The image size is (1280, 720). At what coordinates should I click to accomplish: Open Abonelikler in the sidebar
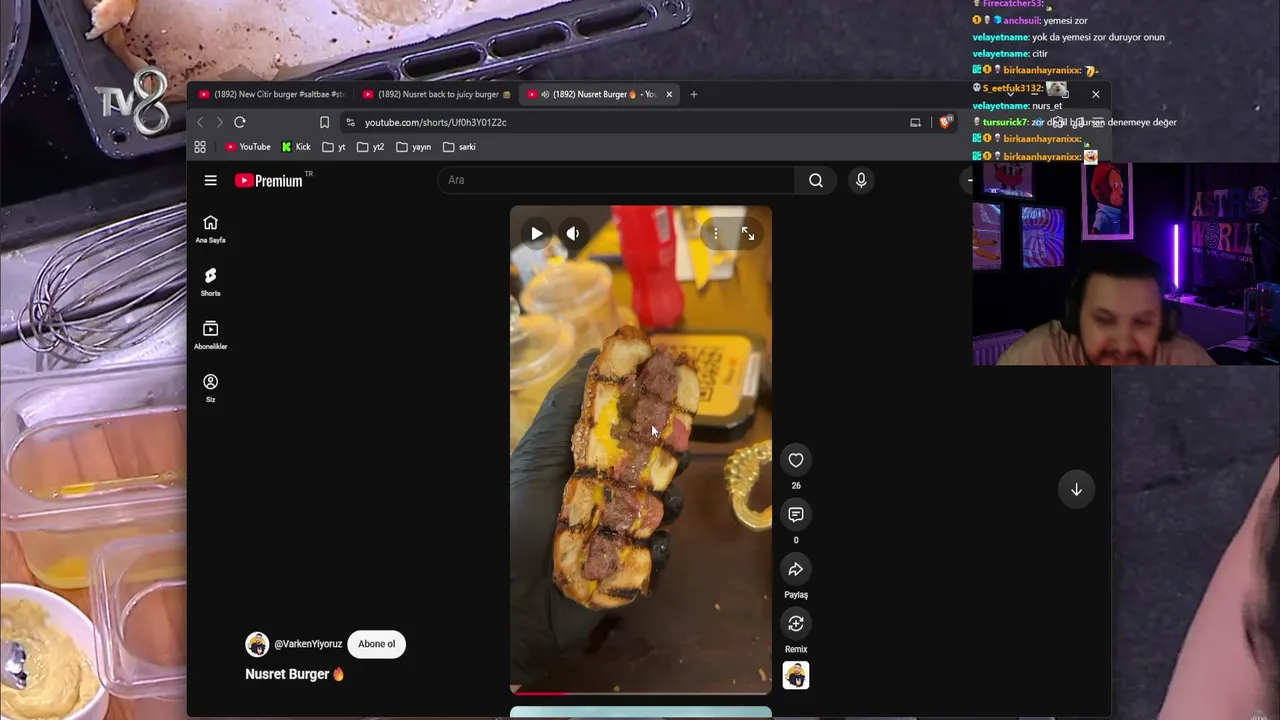click(210, 335)
